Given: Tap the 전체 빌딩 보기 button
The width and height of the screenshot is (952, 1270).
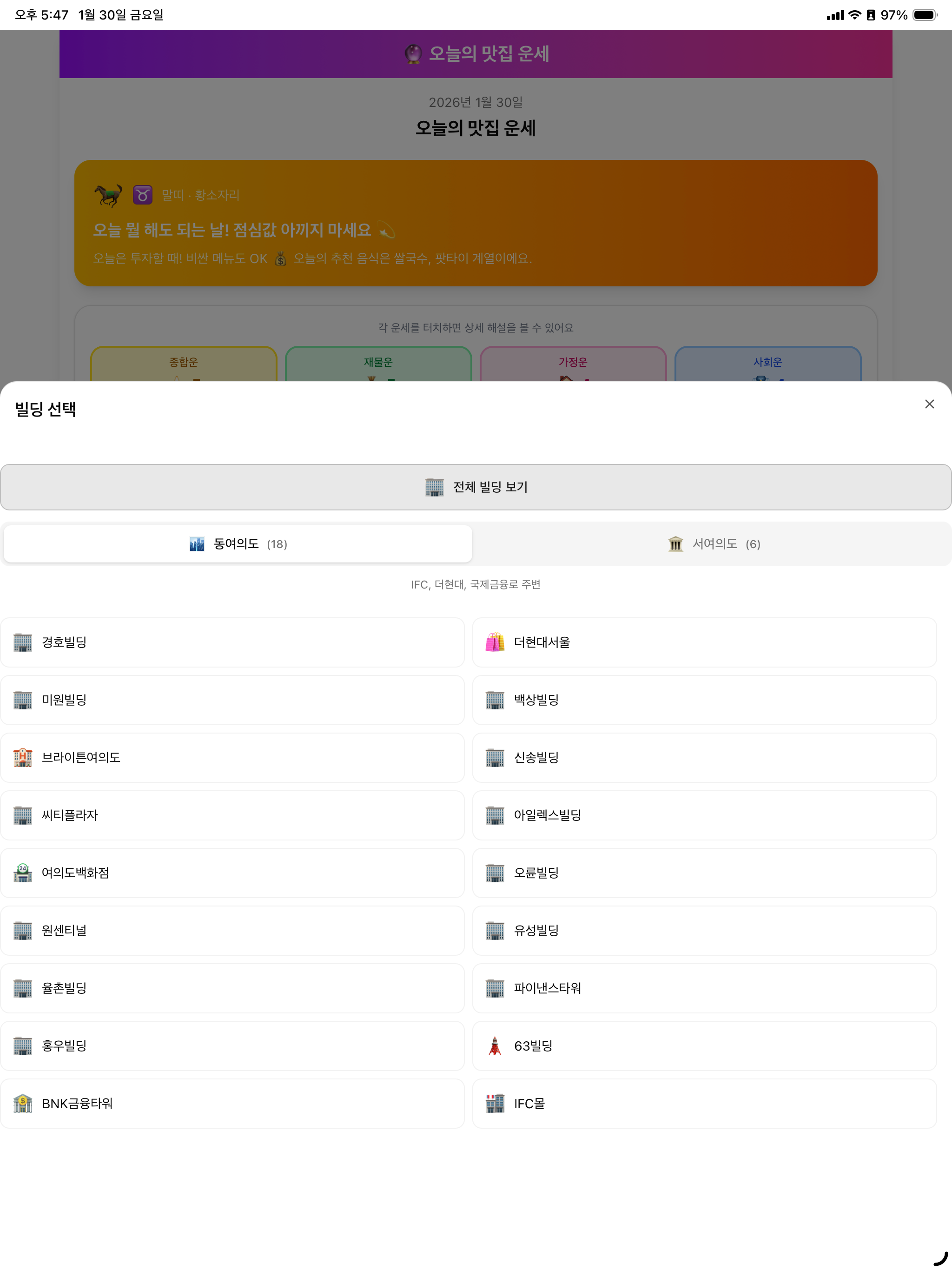Looking at the screenshot, I should (476, 487).
